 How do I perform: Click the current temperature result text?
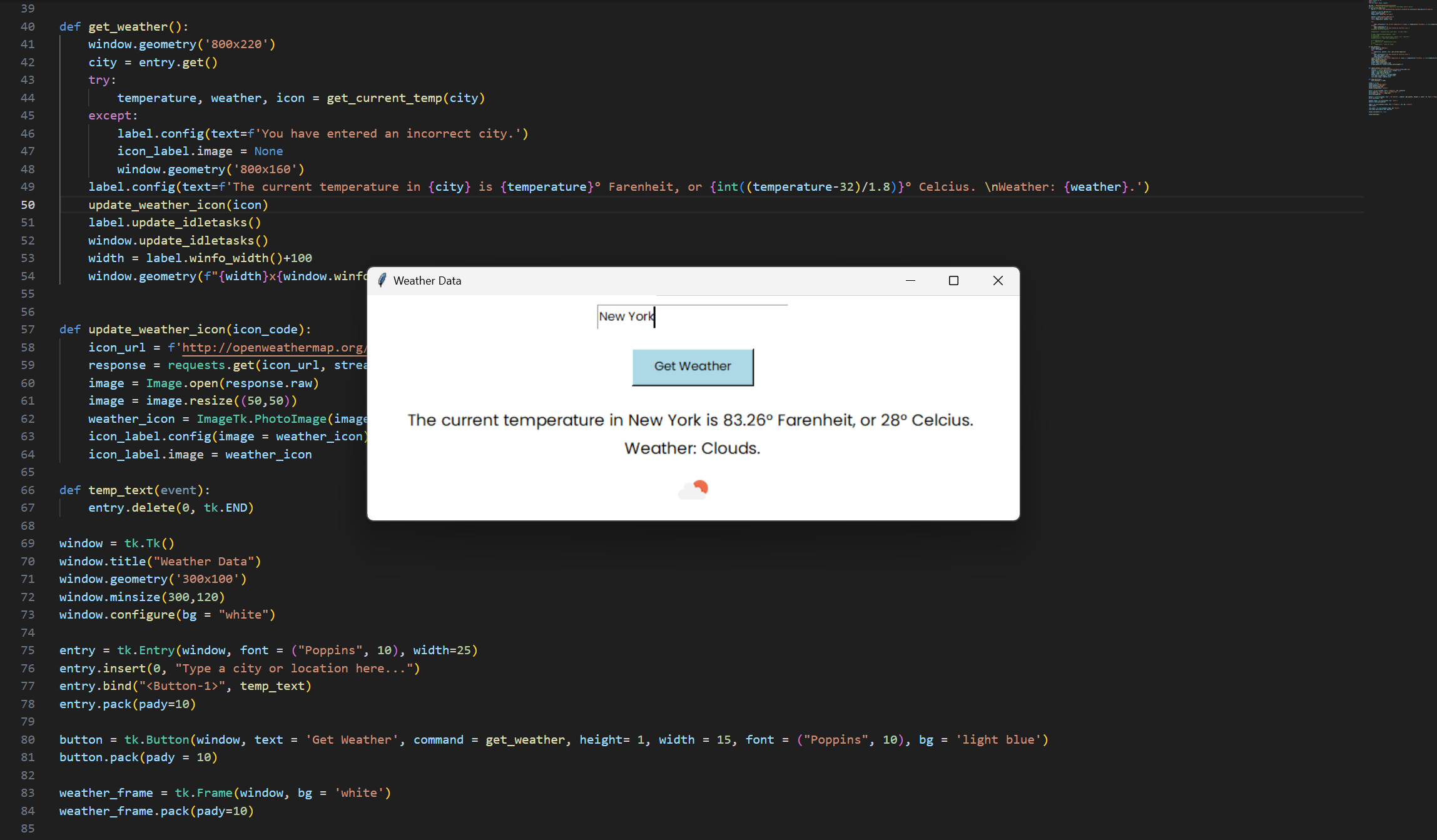pos(690,420)
